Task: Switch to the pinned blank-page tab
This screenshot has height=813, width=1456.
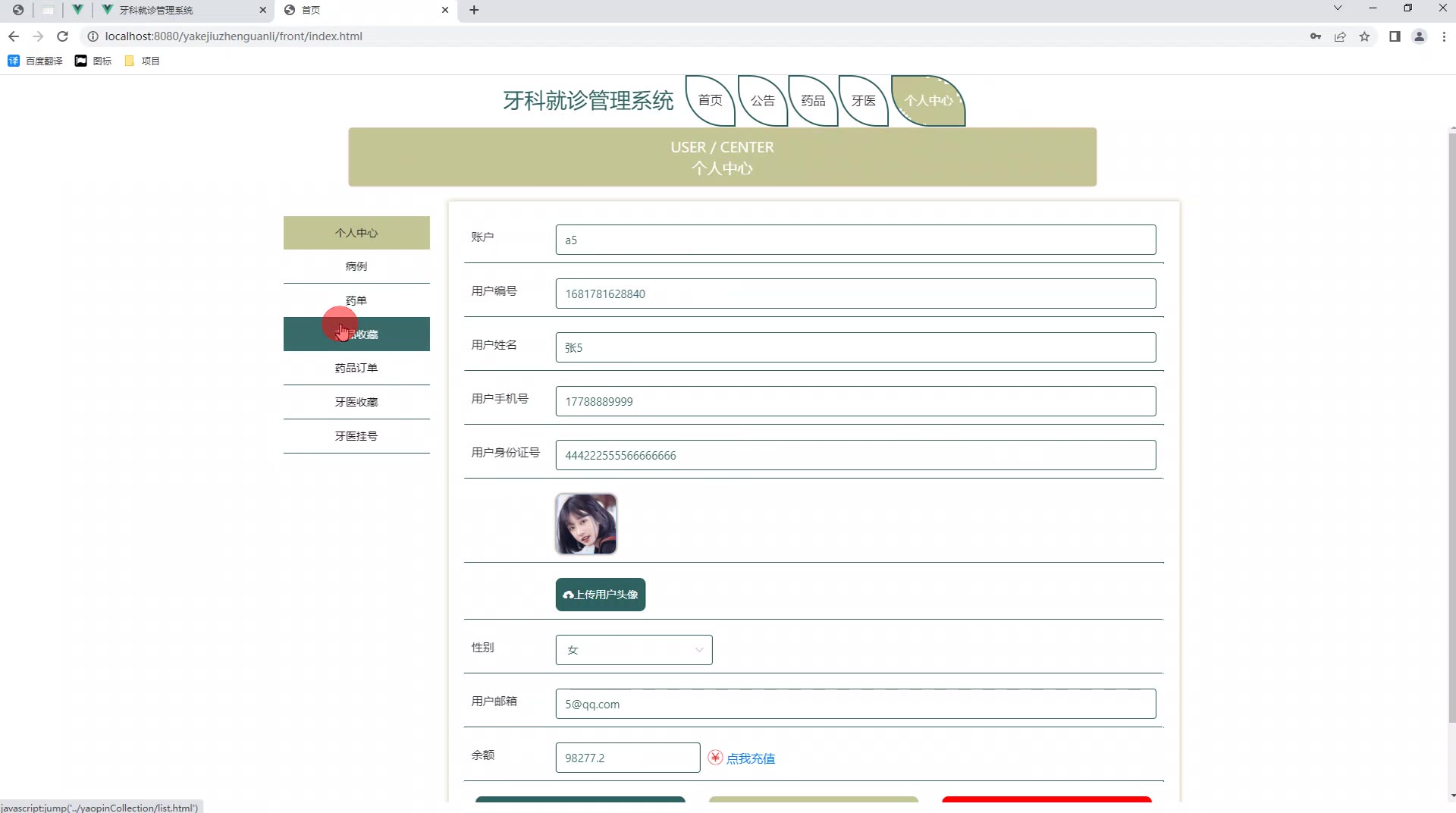Action: pos(48,10)
